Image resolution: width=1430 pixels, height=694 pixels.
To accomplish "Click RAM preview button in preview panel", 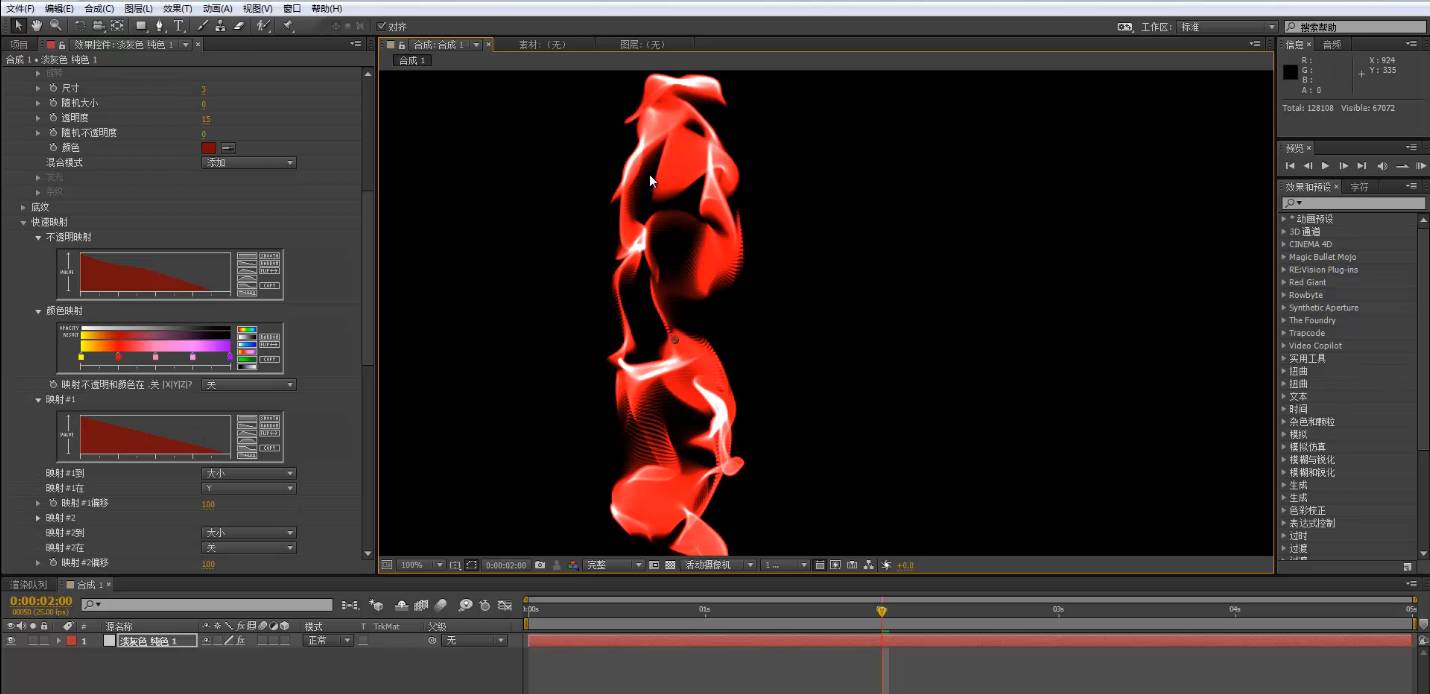I will click(1421, 166).
